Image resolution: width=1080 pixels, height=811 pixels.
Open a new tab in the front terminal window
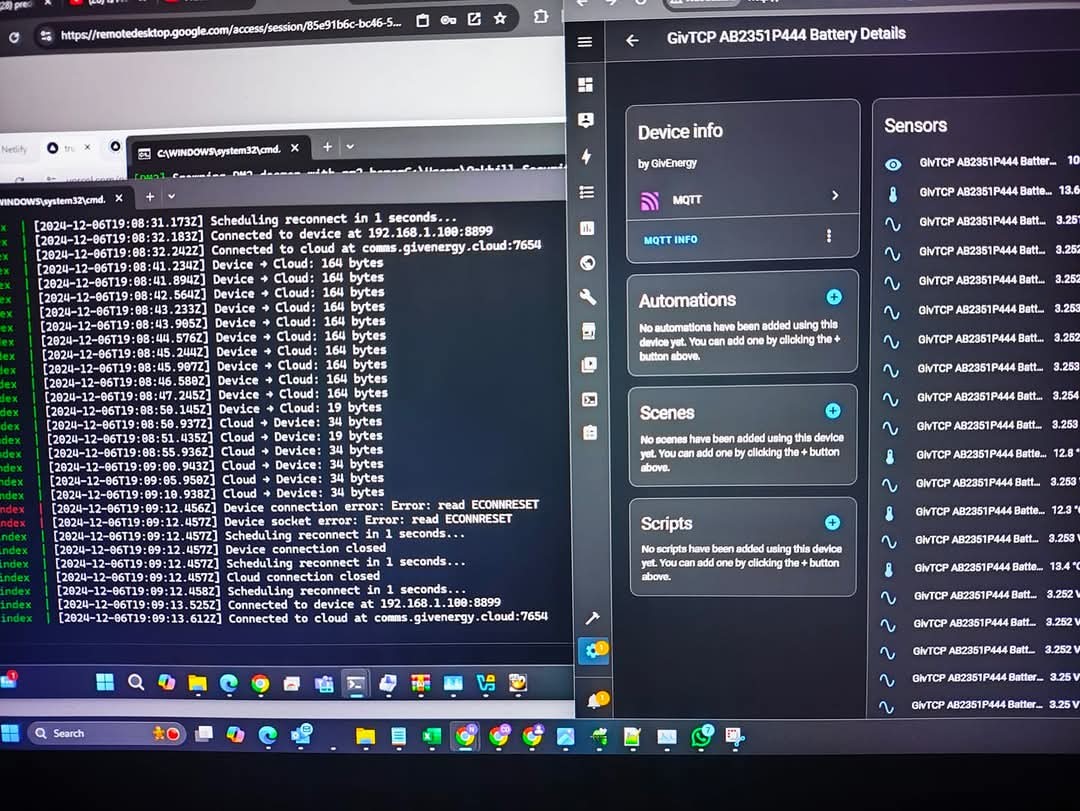point(149,197)
